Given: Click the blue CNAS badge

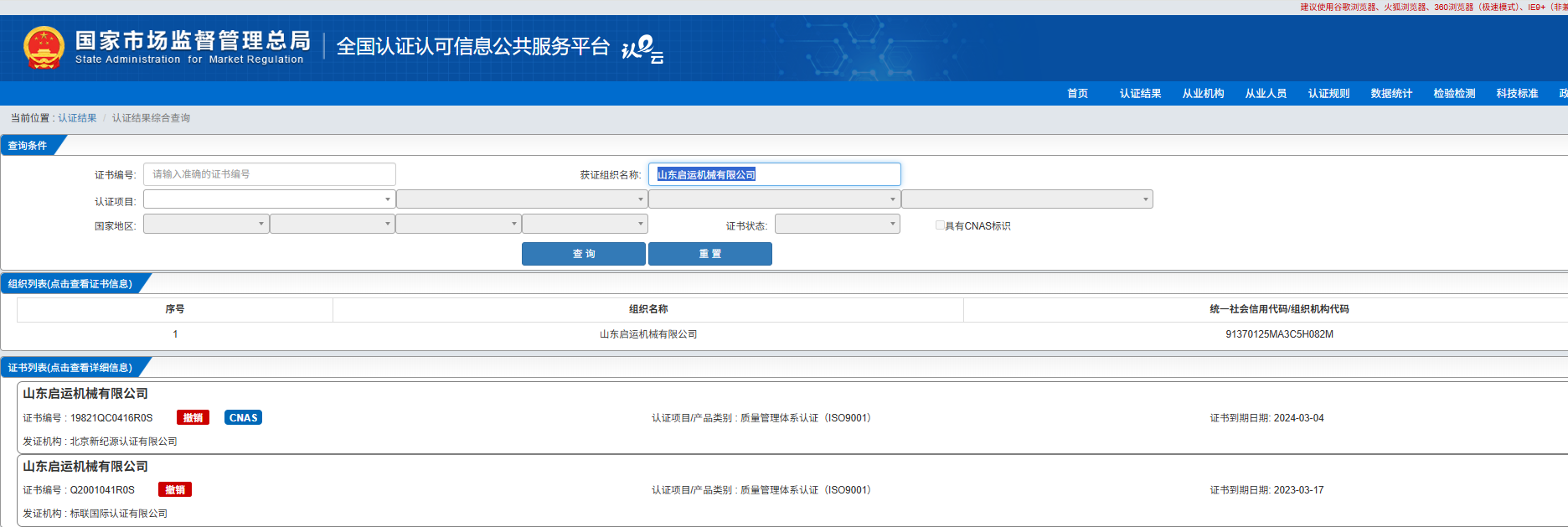Looking at the screenshot, I should coord(243,417).
